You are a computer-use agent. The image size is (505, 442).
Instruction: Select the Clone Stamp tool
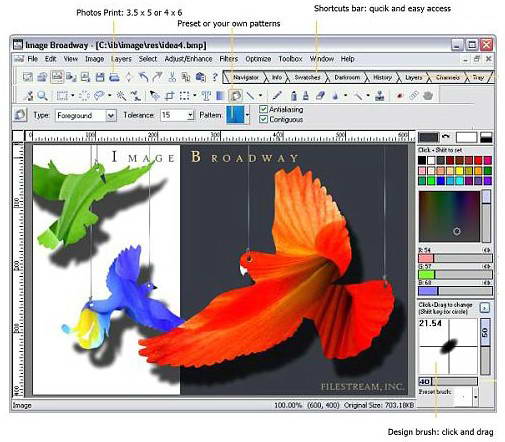[379, 96]
